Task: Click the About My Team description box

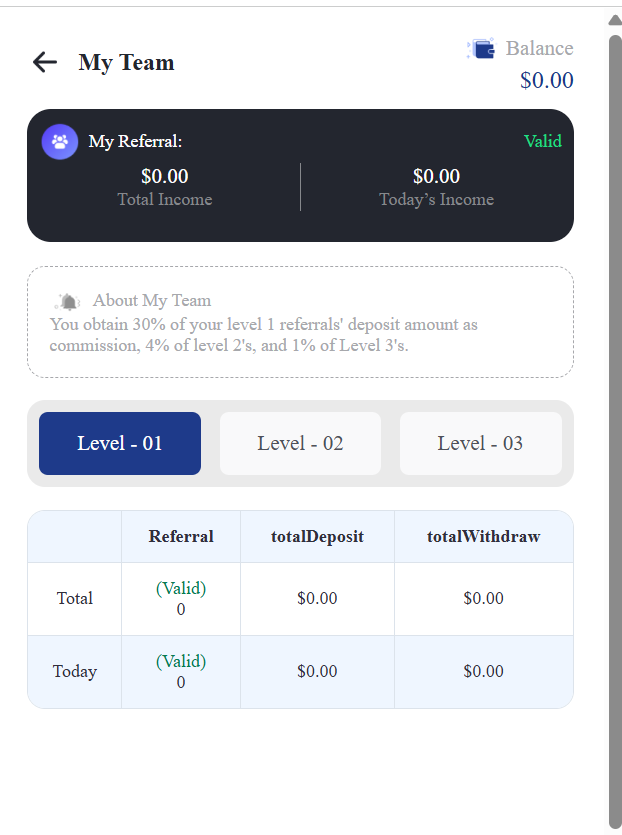Action: tap(300, 322)
